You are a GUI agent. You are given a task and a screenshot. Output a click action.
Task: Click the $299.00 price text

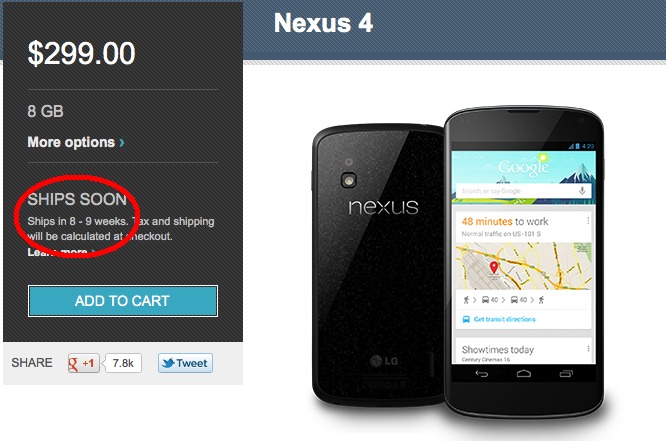point(82,54)
